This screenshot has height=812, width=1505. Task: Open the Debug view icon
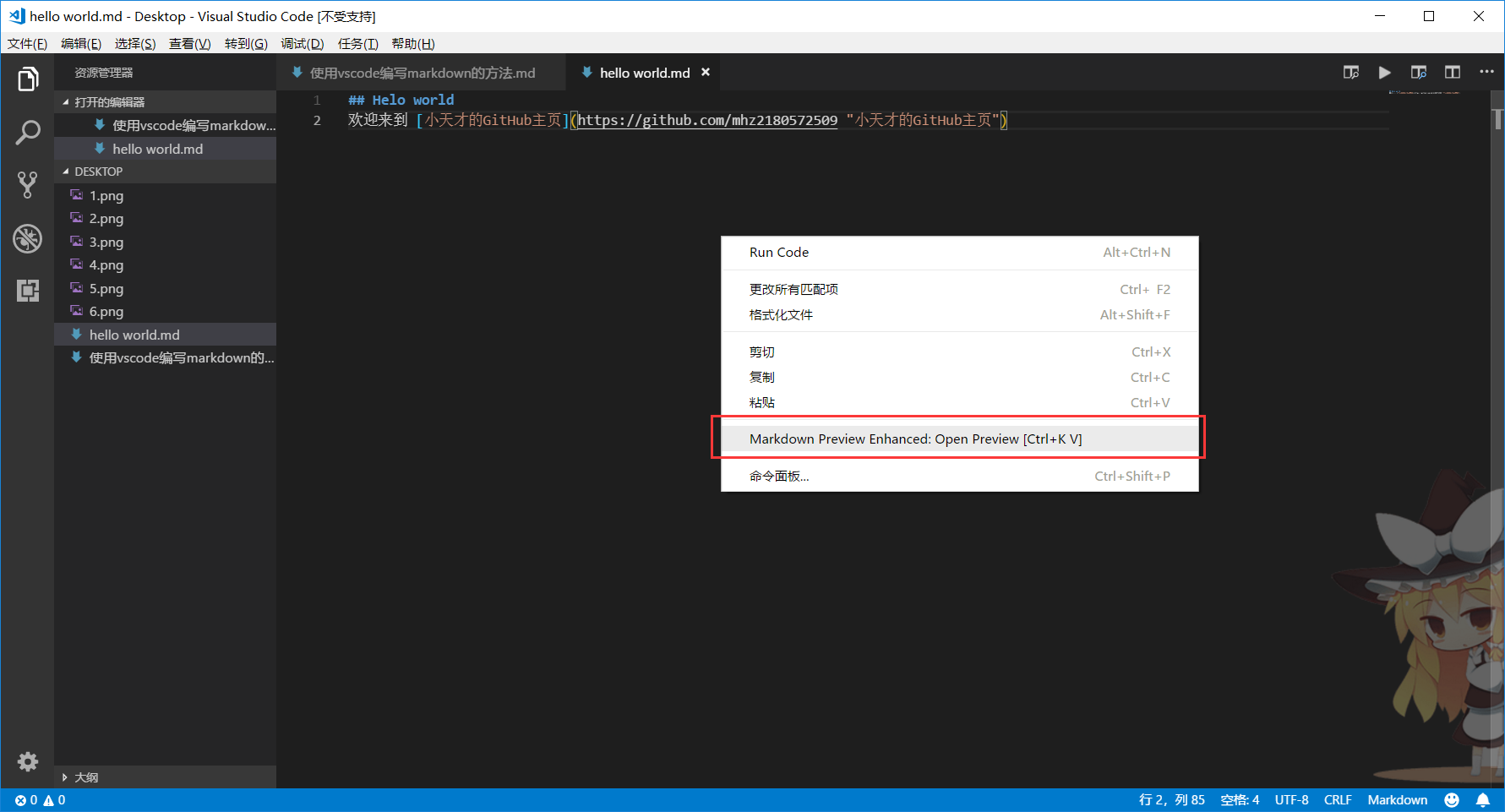(x=28, y=238)
